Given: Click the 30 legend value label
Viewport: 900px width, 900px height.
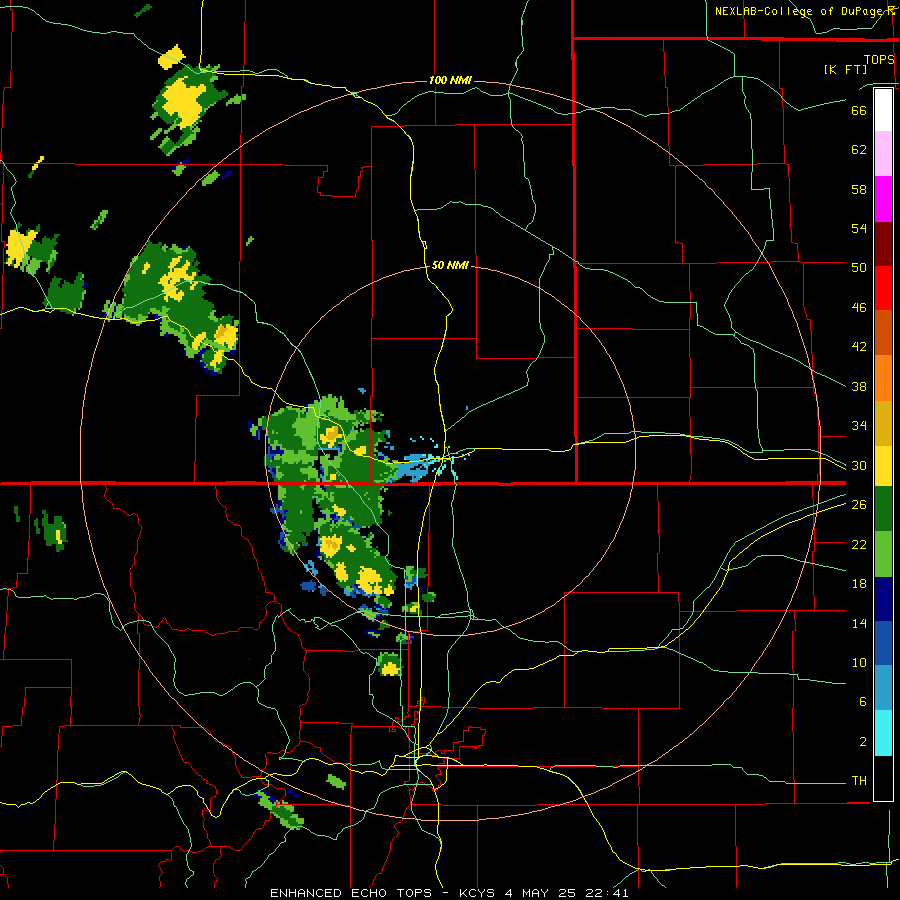Looking at the screenshot, I should 859,465.
